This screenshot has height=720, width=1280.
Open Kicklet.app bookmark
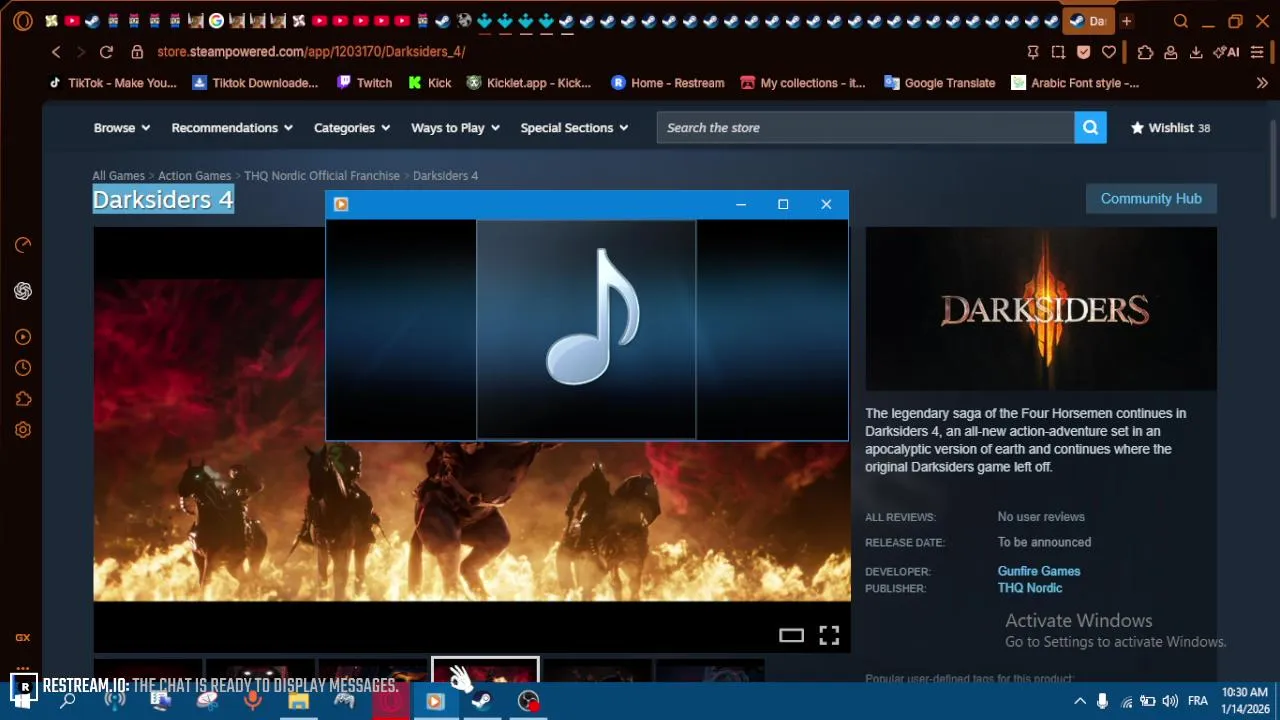tap(529, 83)
